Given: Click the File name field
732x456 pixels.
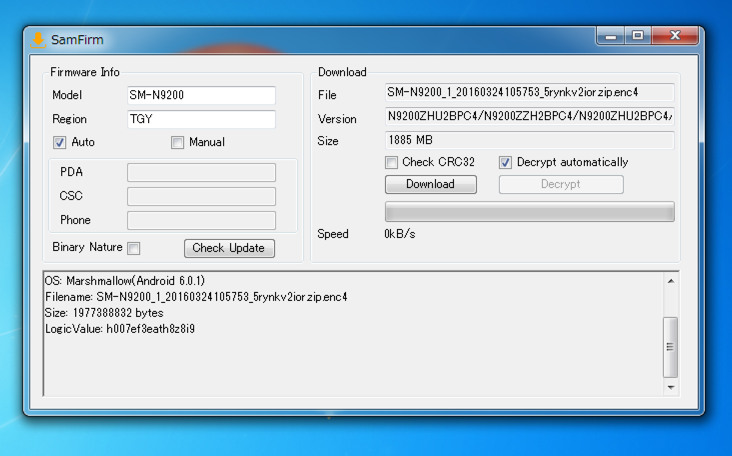Looking at the screenshot, I should click(x=529, y=92).
